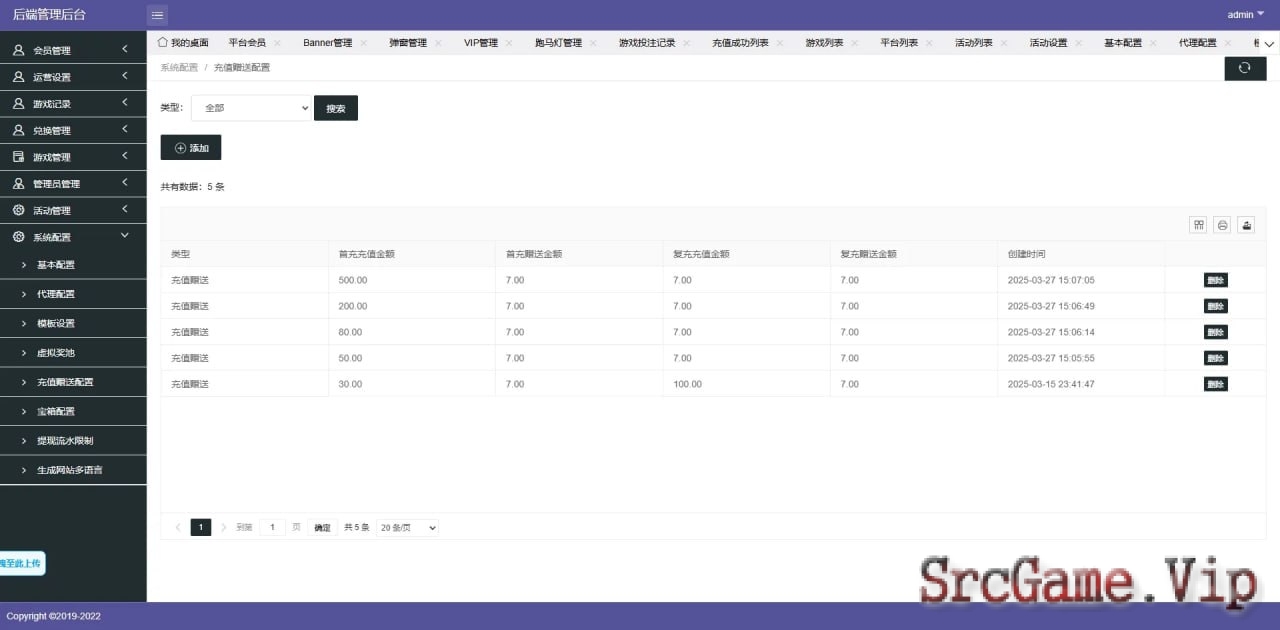Delete the row with 50.00 amount
Image resolution: width=1280 pixels, height=630 pixels.
(x=1215, y=358)
